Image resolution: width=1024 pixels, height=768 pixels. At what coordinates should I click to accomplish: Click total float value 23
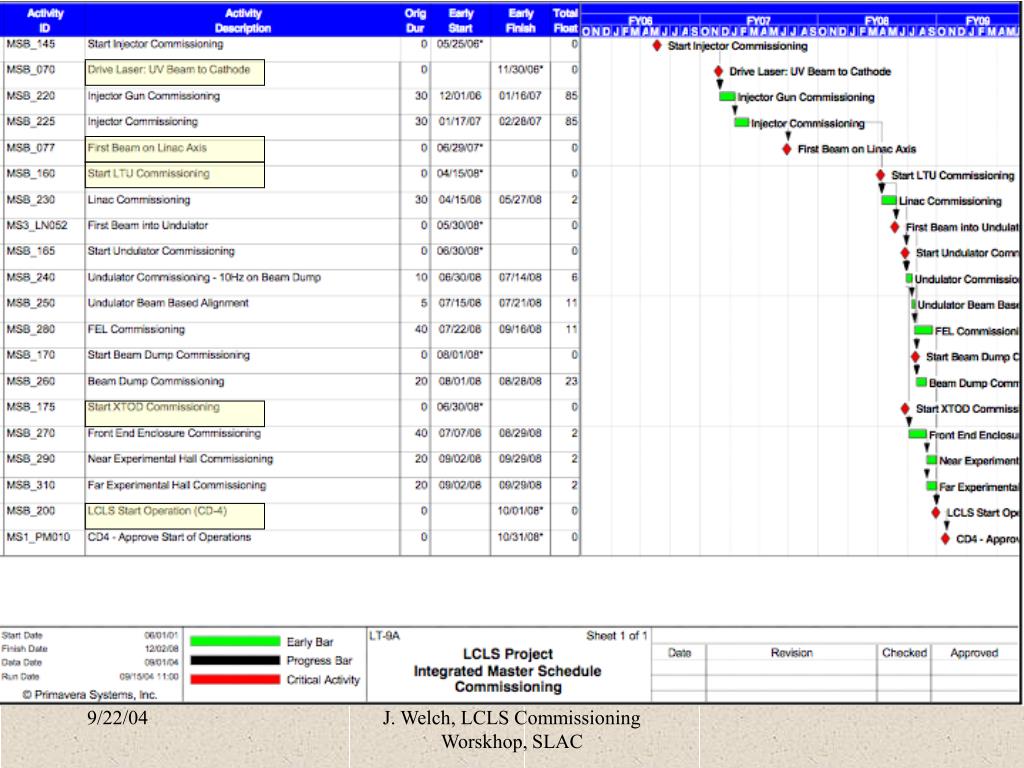[571, 381]
